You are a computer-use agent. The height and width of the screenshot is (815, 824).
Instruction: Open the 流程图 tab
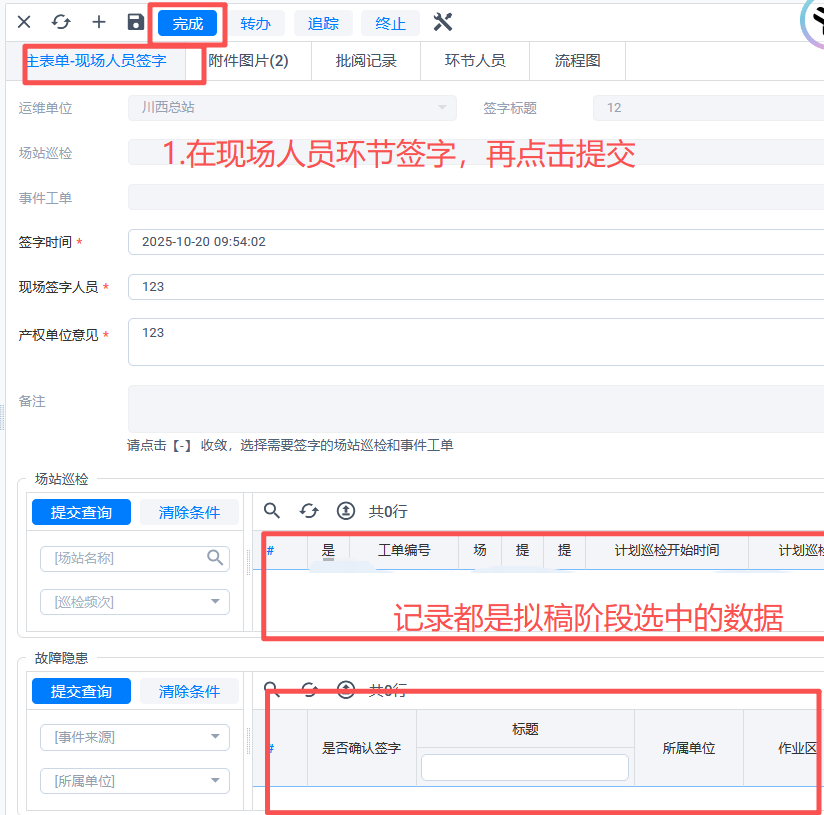pos(578,61)
